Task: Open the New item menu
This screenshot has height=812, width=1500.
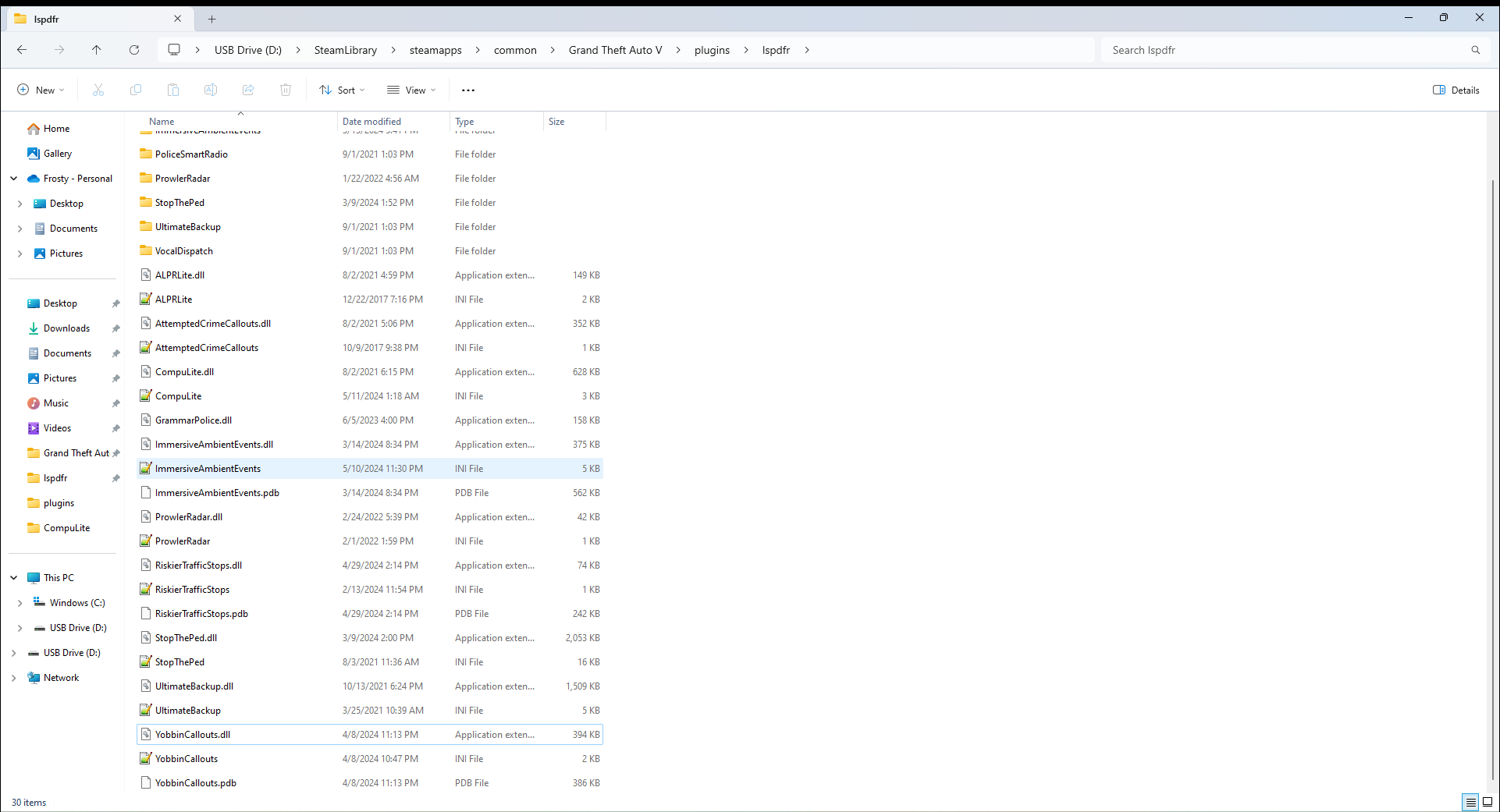Action: pos(41,90)
